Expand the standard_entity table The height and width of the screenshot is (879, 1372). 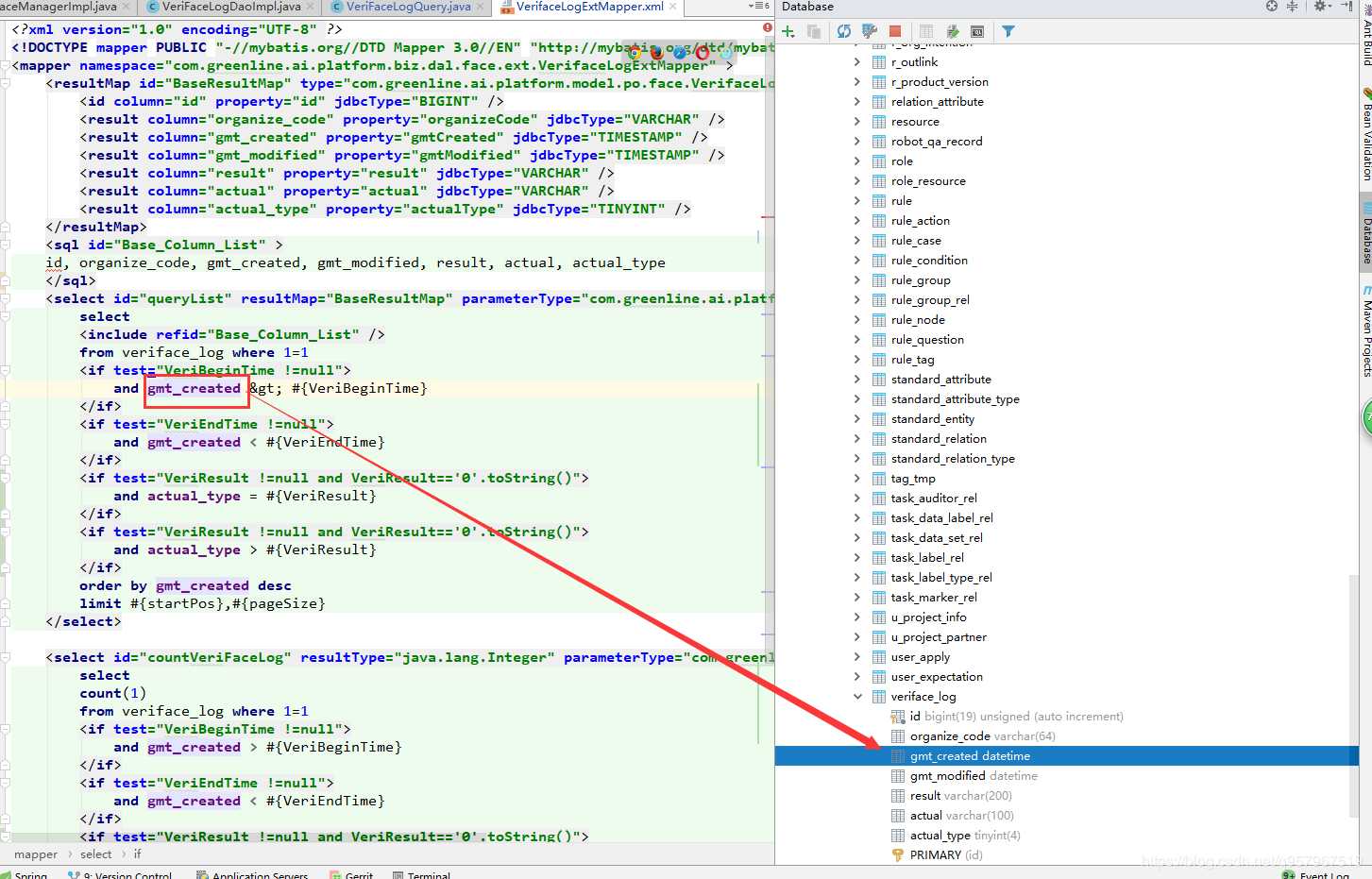tap(857, 419)
